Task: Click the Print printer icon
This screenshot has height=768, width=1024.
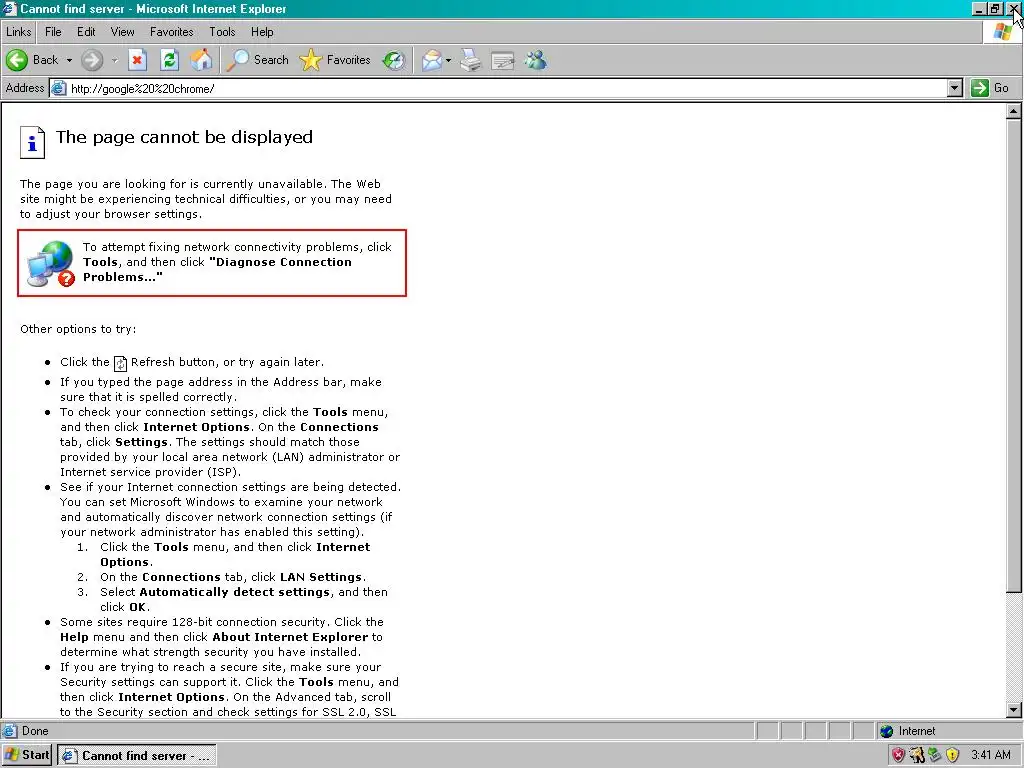Action: [470, 60]
